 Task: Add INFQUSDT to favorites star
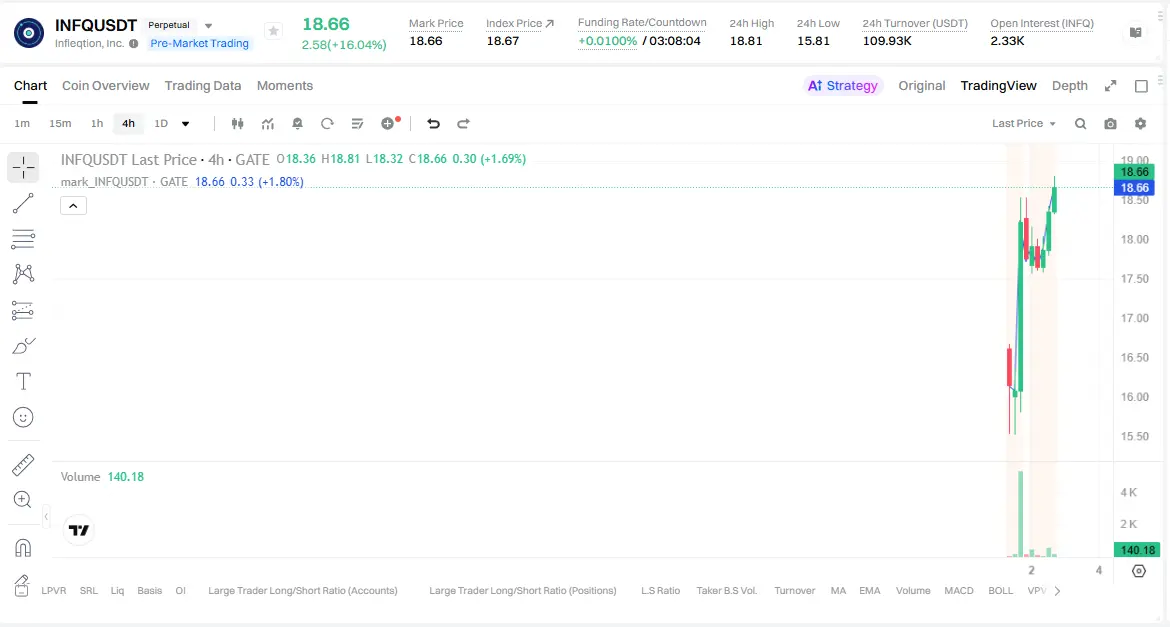(274, 31)
